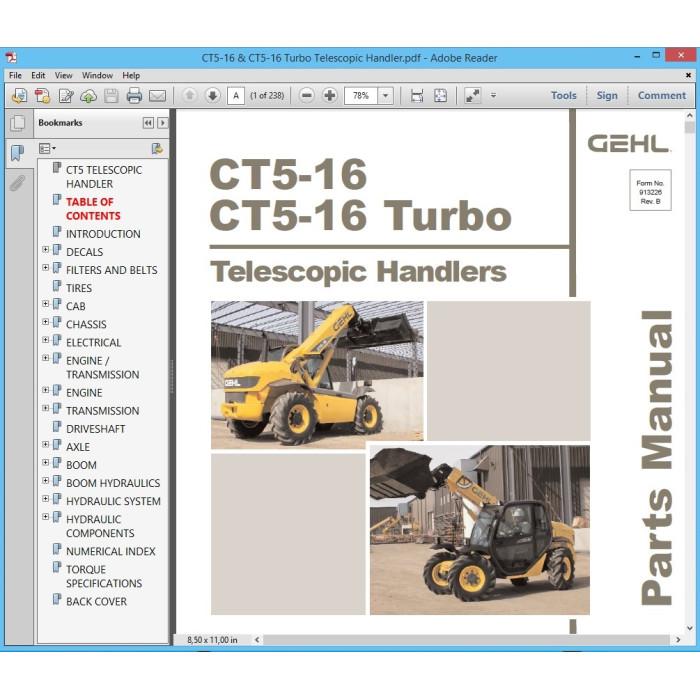Jump to DRIVESHAFT bookmark
Screen dimensions: 700x700
(96, 429)
